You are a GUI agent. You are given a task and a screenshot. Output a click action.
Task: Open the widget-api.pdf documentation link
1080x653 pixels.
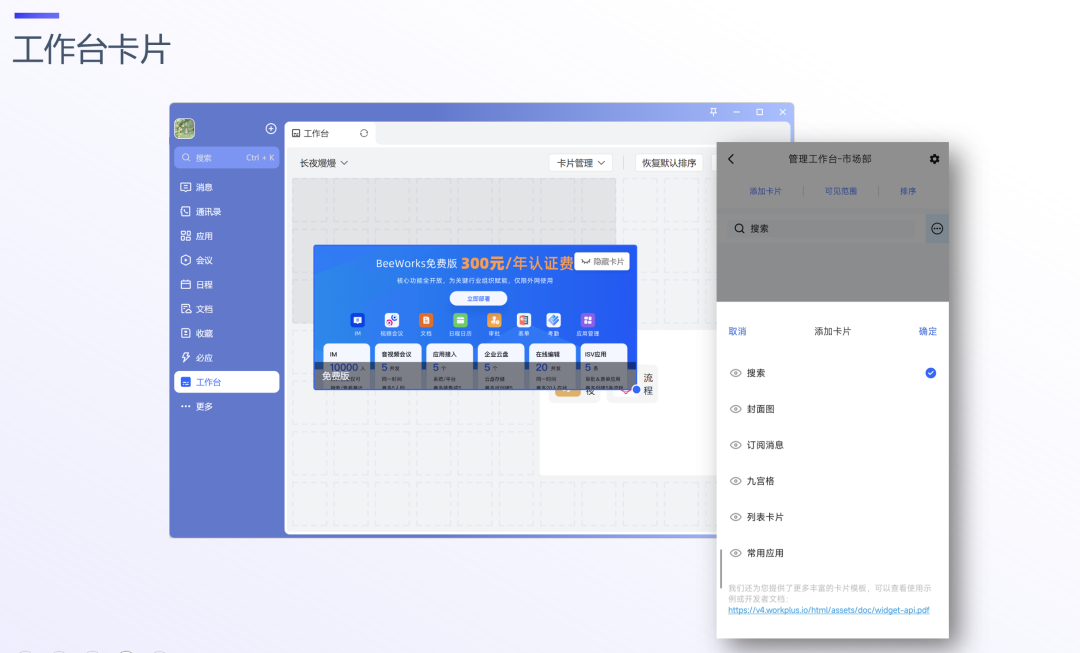[x=828, y=609]
